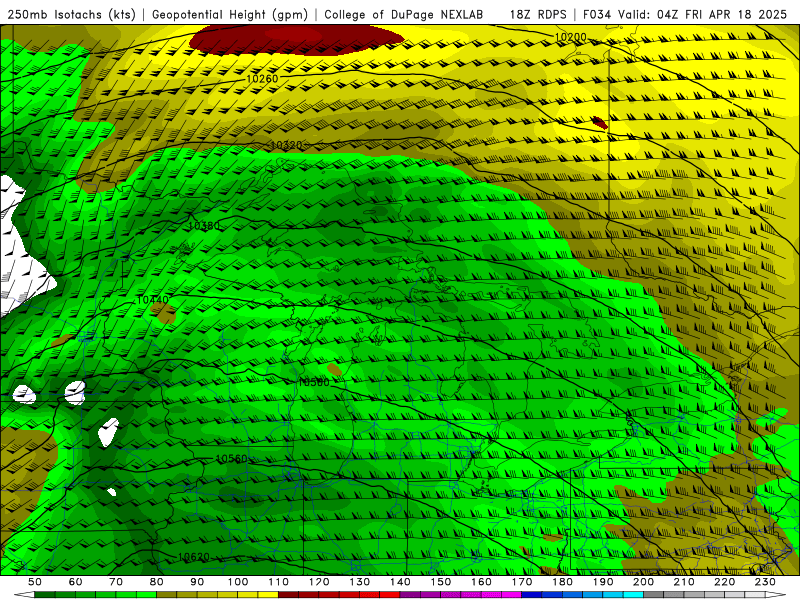
Task: Click the 50 kts legend label
Action: [x=35, y=582]
